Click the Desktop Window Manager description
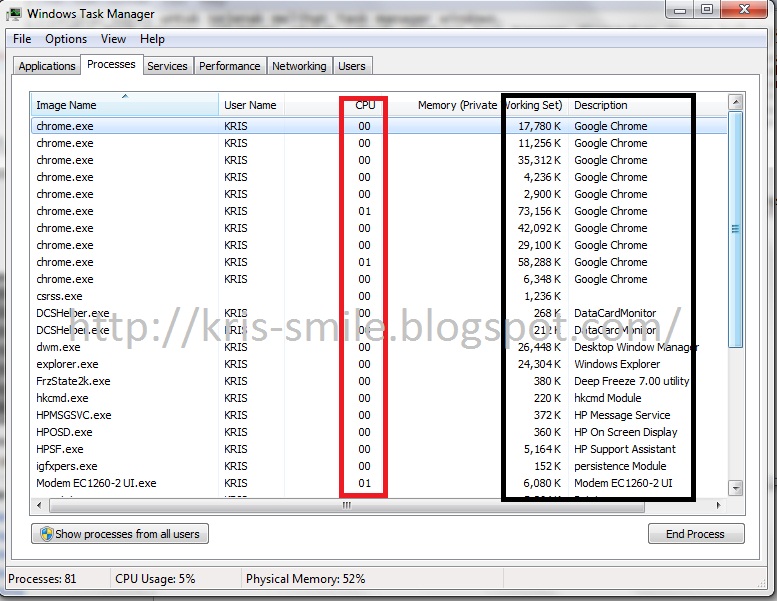This screenshot has width=777, height=601. click(x=636, y=347)
